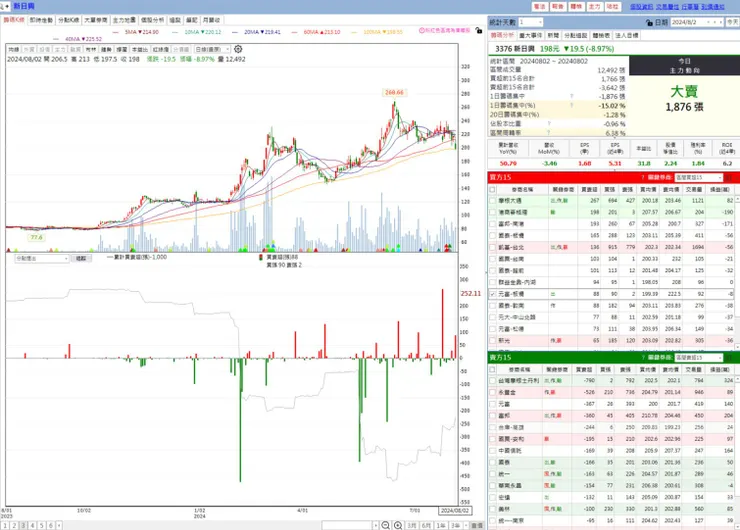Toggle the 趨勢 chart overlay button
The height and width of the screenshot is (530, 740).
(106, 49)
